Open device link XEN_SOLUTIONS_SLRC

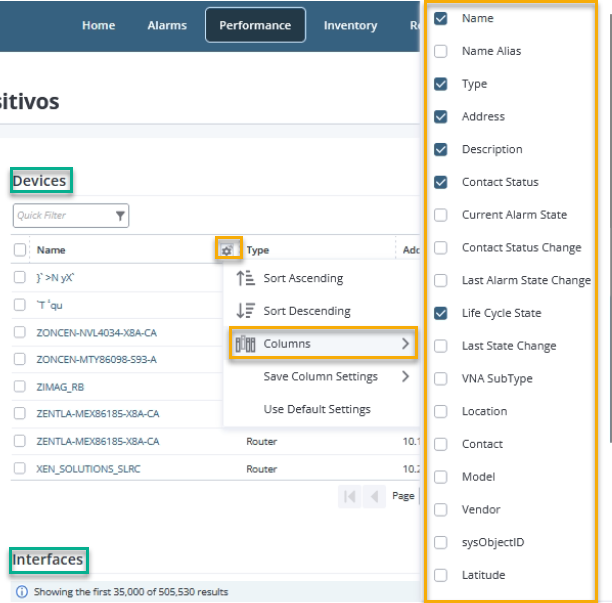[88, 469]
